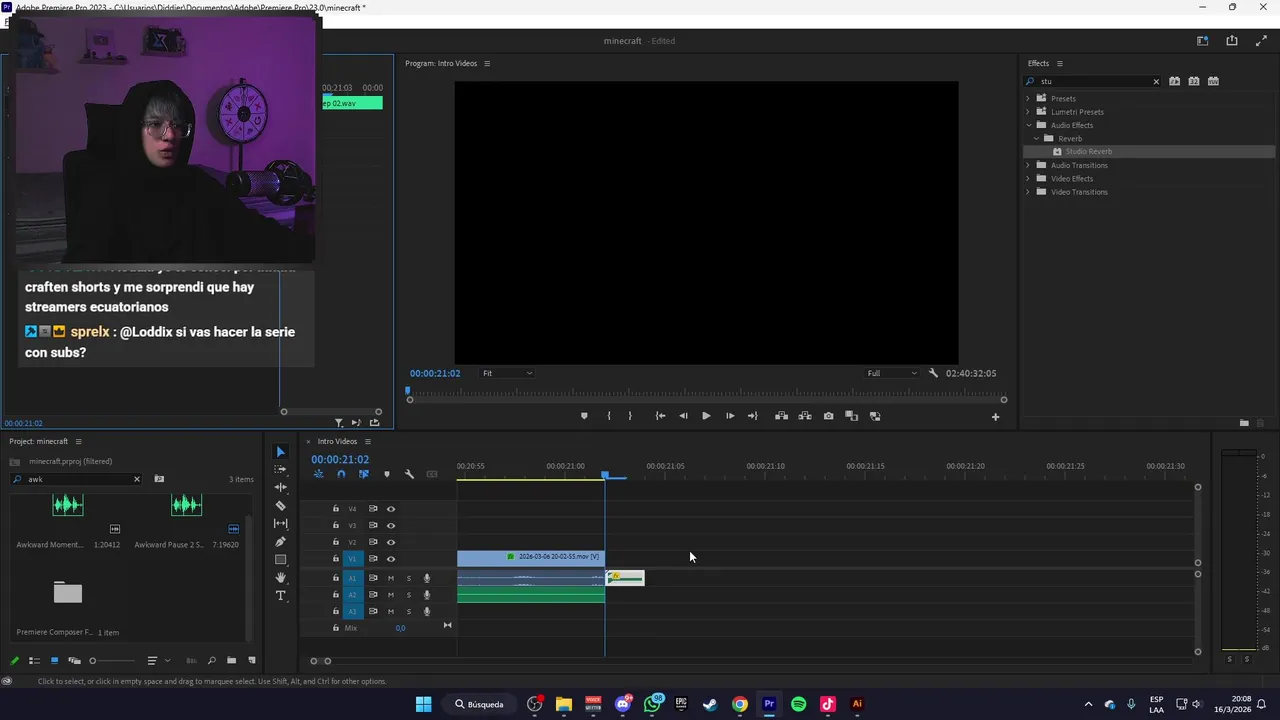Select the Ripple Edit tool
1280x720 pixels.
pyautogui.click(x=280, y=487)
